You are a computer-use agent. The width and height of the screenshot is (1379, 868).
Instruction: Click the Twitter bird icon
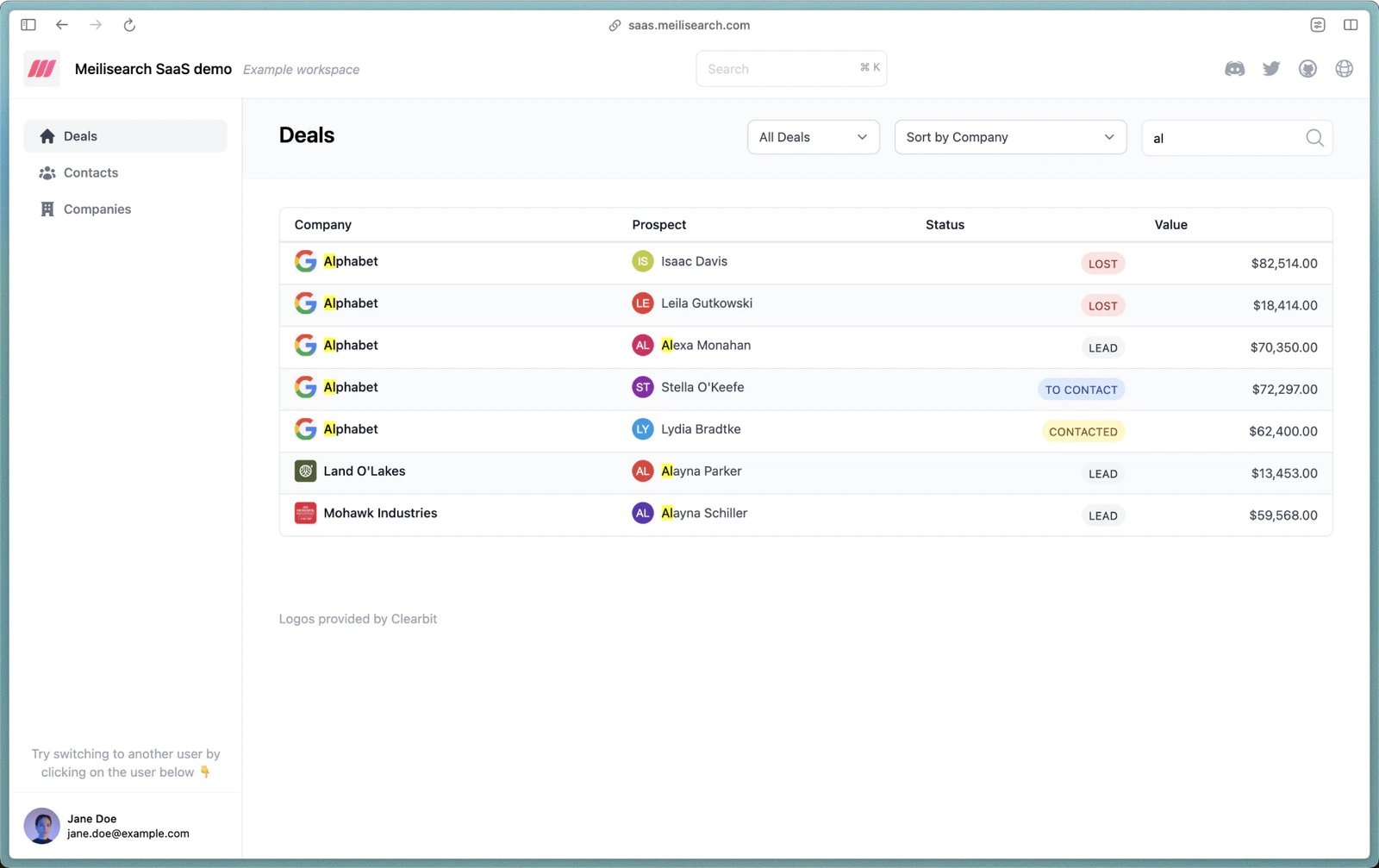(x=1271, y=68)
